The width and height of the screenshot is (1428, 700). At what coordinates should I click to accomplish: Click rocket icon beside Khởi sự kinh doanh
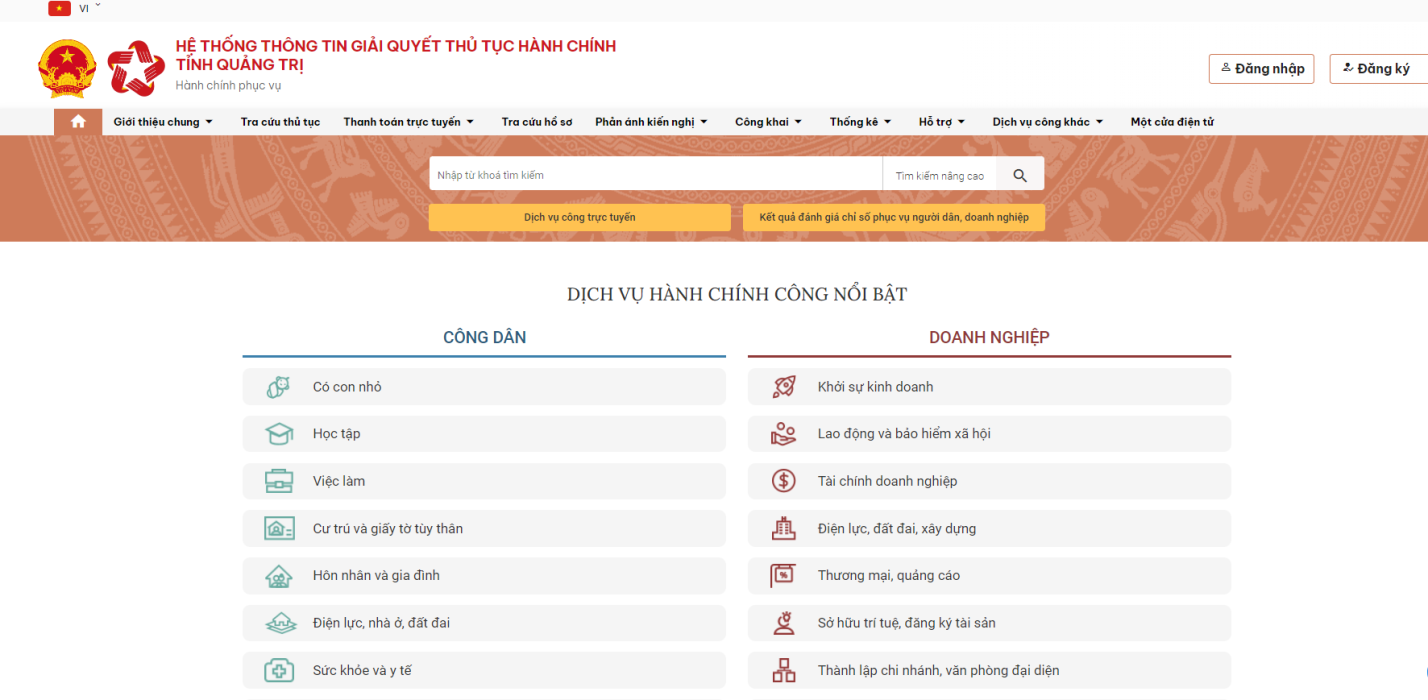tap(784, 387)
